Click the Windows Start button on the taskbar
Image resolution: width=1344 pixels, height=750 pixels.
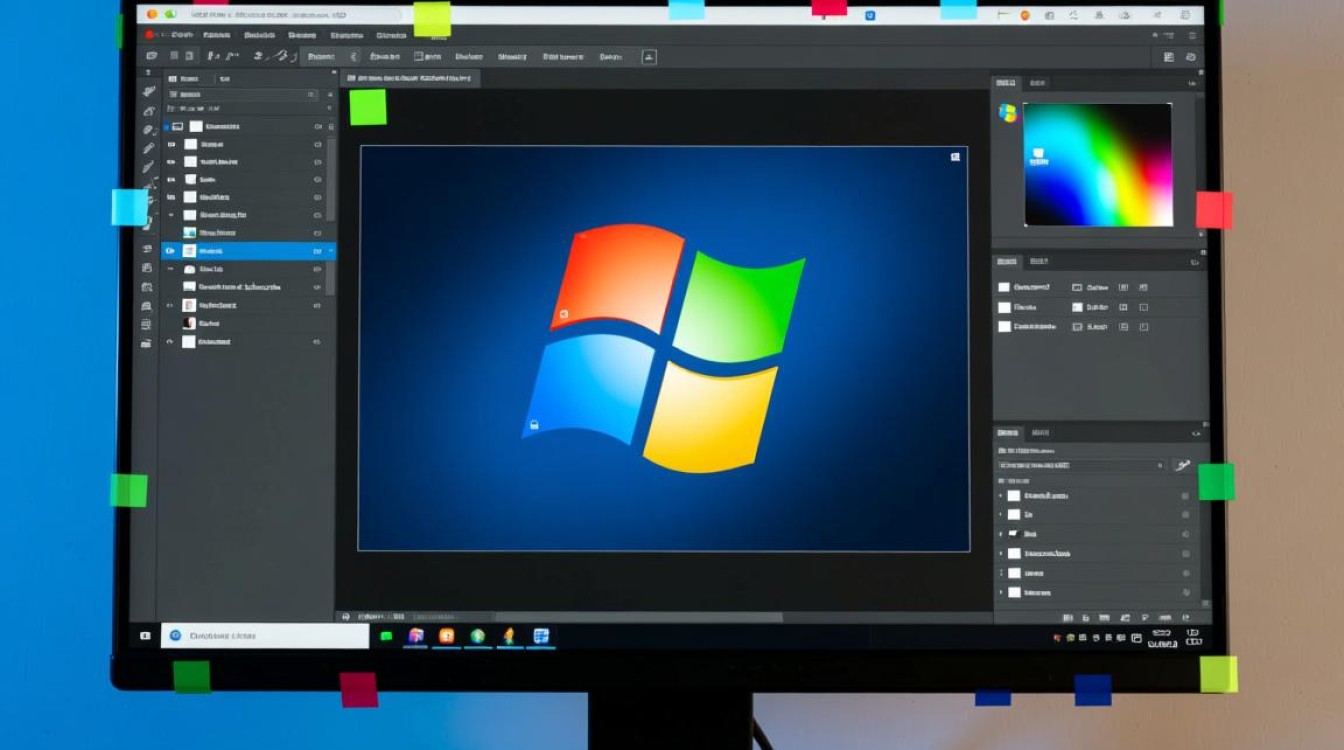(x=145, y=636)
